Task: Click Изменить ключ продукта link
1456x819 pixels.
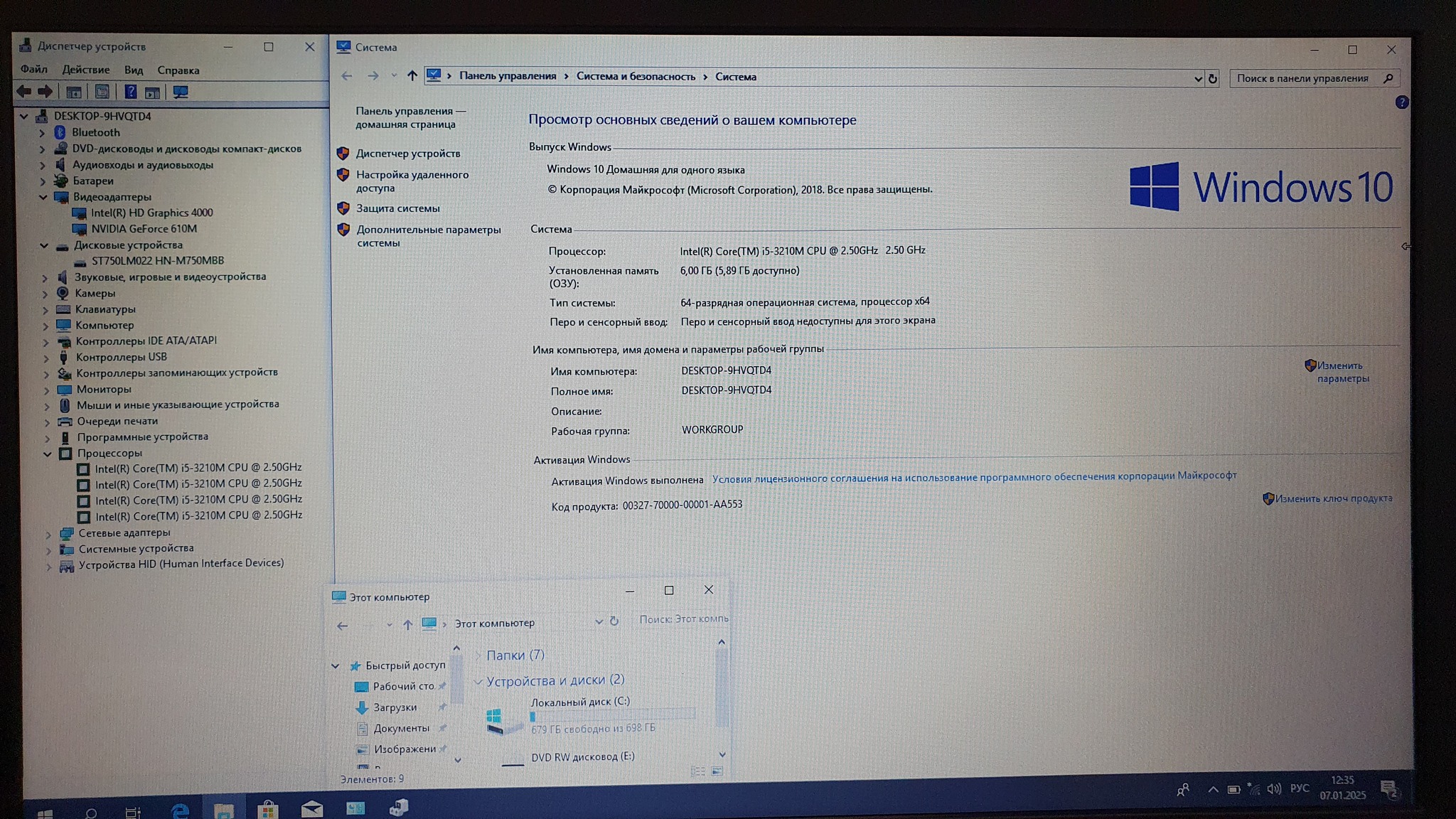Action: [1333, 498]
